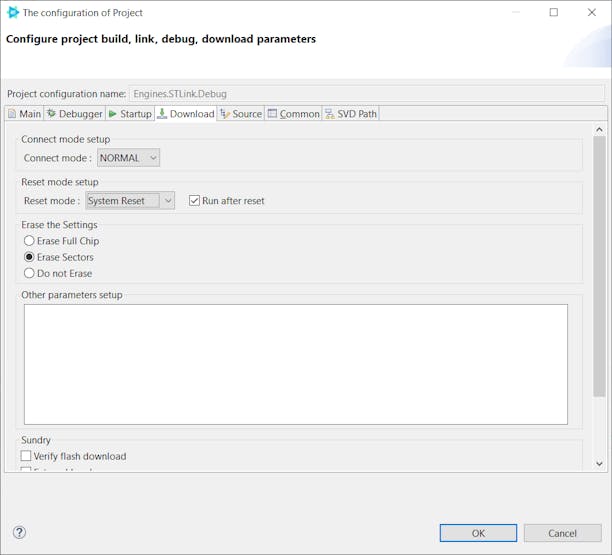Click the Common tab icon
Viewport: 612px width, 555px height.
[272, 114]
